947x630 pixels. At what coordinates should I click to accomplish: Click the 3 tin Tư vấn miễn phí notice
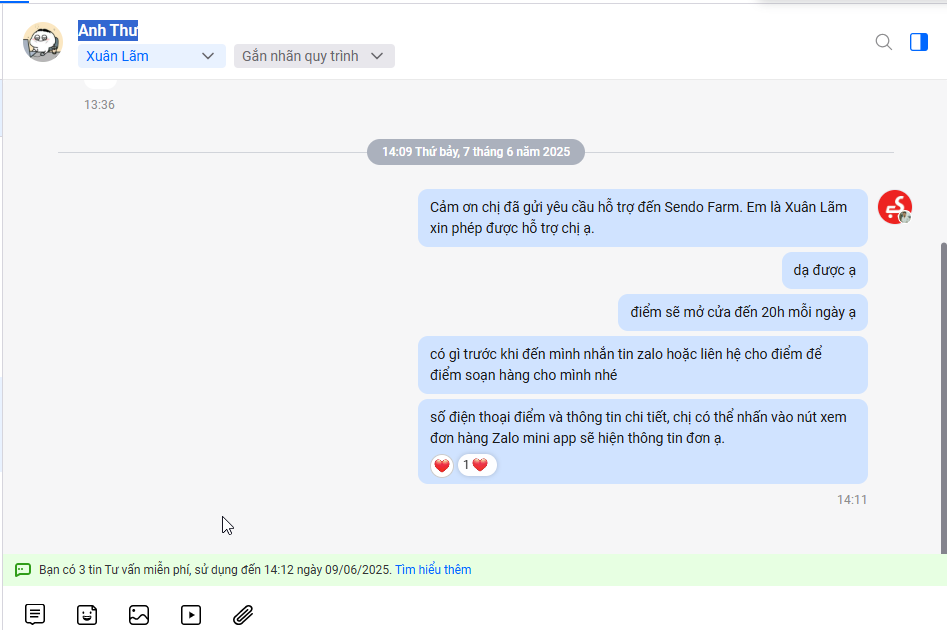coord(215,570)
